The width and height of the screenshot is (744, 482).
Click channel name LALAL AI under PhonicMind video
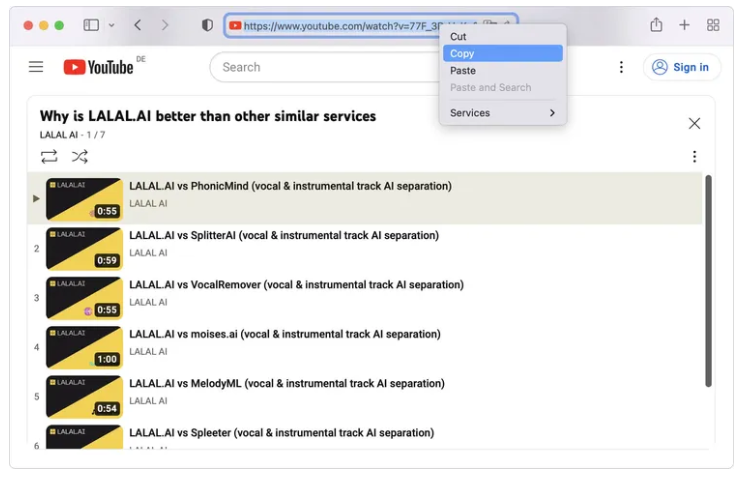(x=149, y=204)
